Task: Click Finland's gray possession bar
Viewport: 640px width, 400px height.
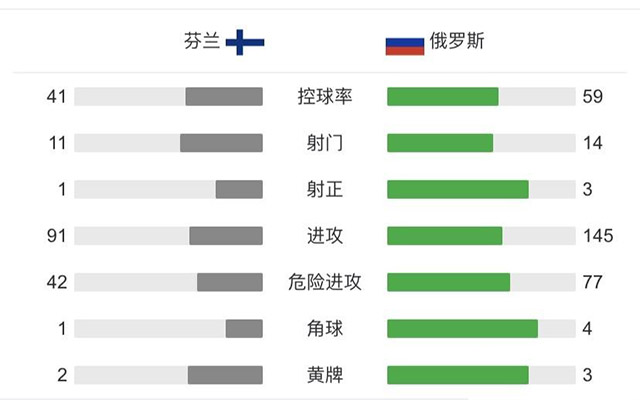Action: (224, 97)
